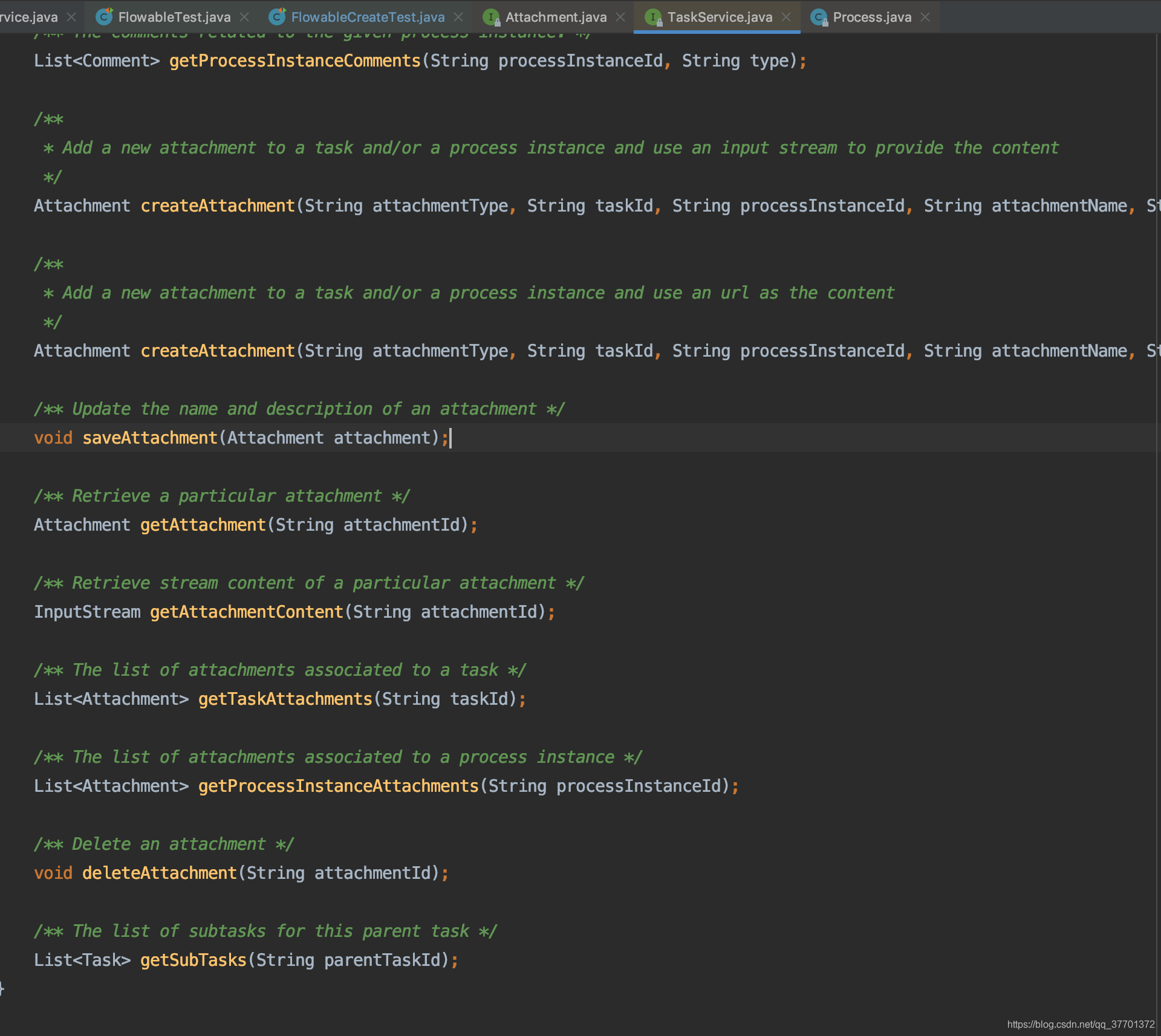The height and width of the screenshot is (1036, 1161).
Task: Click the Attachment.java interface file icon
Action: (x=491, y=17)
